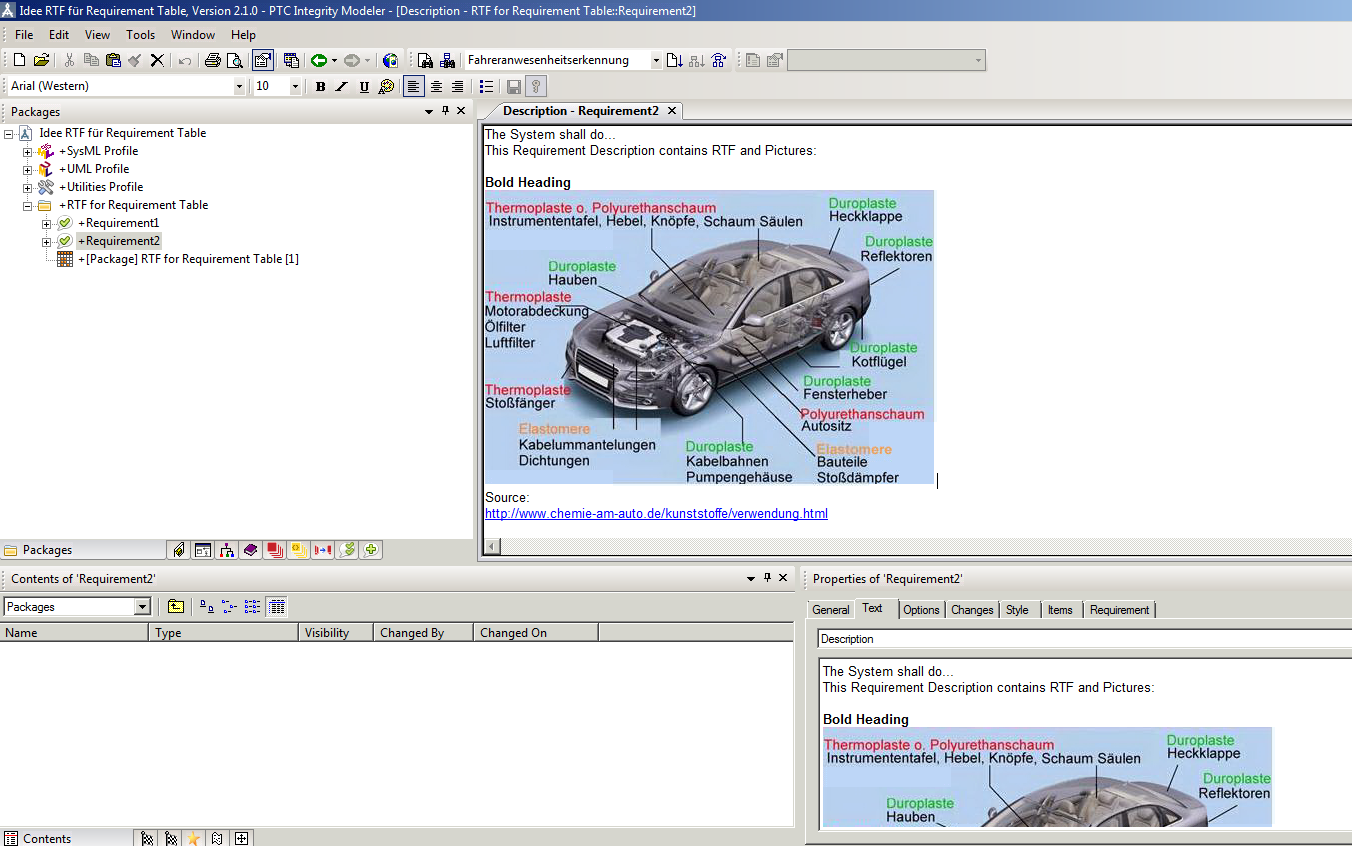
Task: Click the Open folder toolbar icon
Action: tap(41, 61)
